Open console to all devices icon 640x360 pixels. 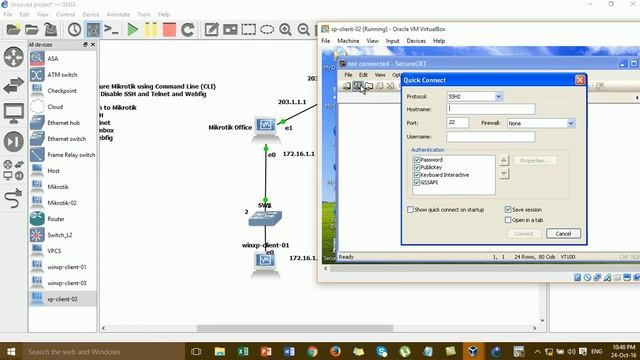click(x=111, y=29)
